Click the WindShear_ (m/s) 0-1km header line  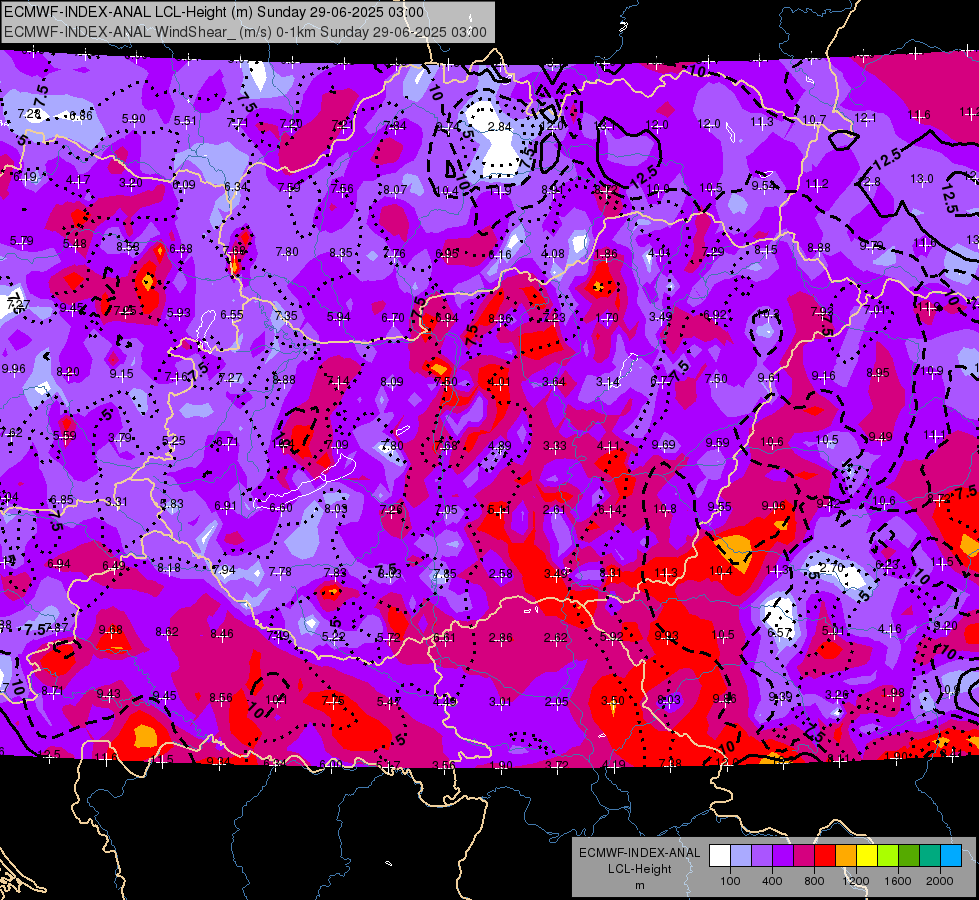245,32
